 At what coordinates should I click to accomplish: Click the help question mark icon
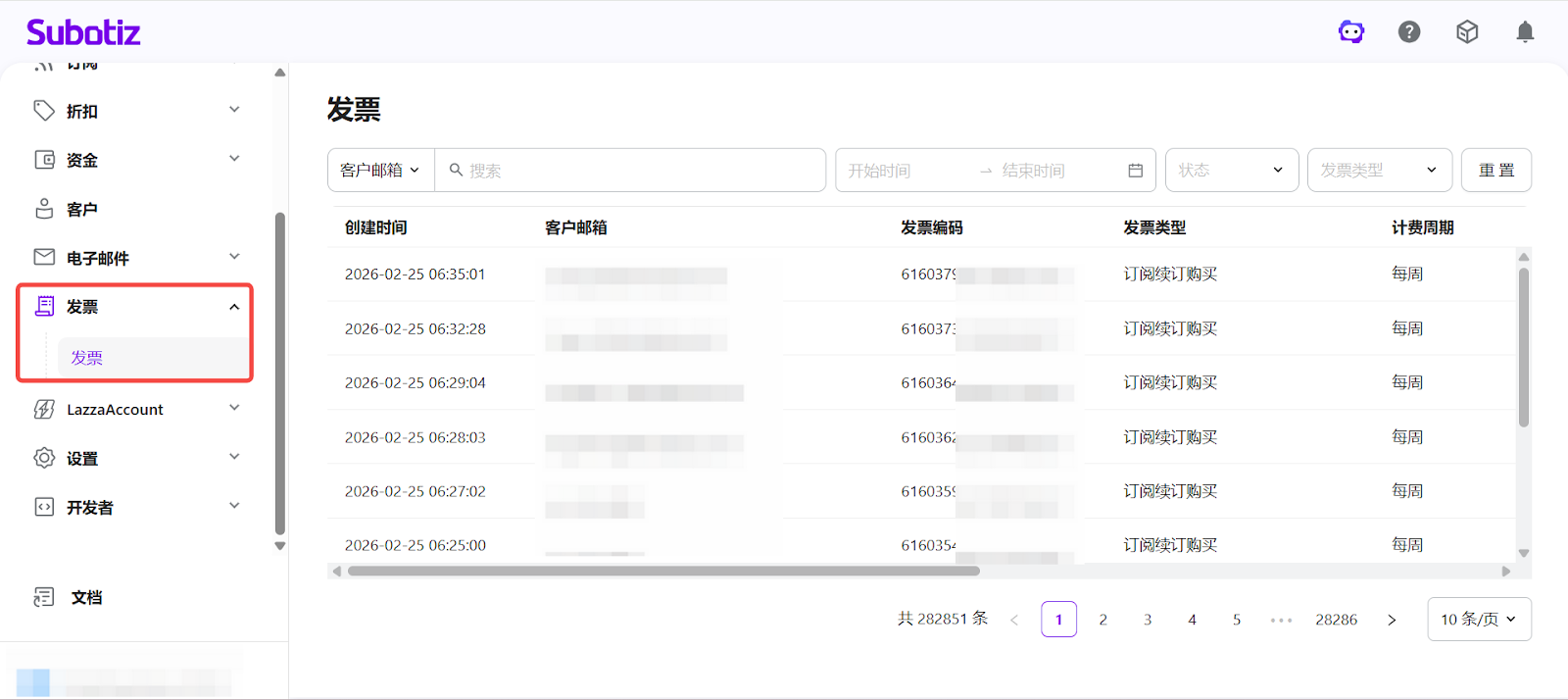1409,32
